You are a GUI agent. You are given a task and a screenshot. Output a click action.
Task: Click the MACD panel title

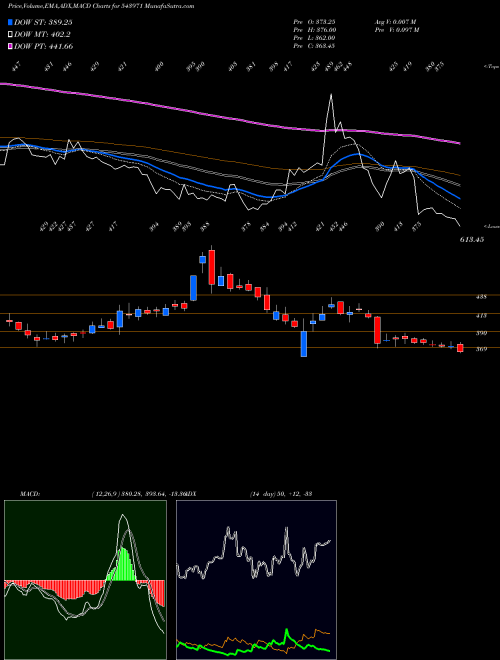click(x=29, y=494)
